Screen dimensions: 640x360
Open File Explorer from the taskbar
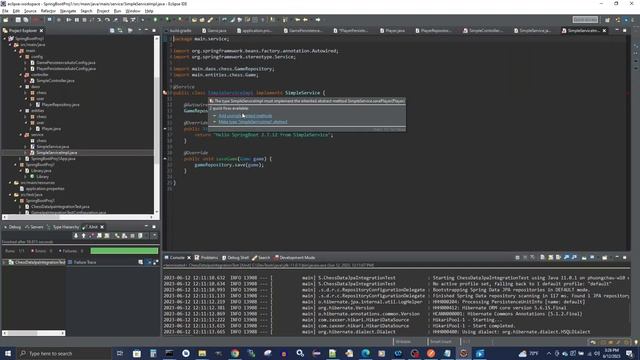(202, 353)
